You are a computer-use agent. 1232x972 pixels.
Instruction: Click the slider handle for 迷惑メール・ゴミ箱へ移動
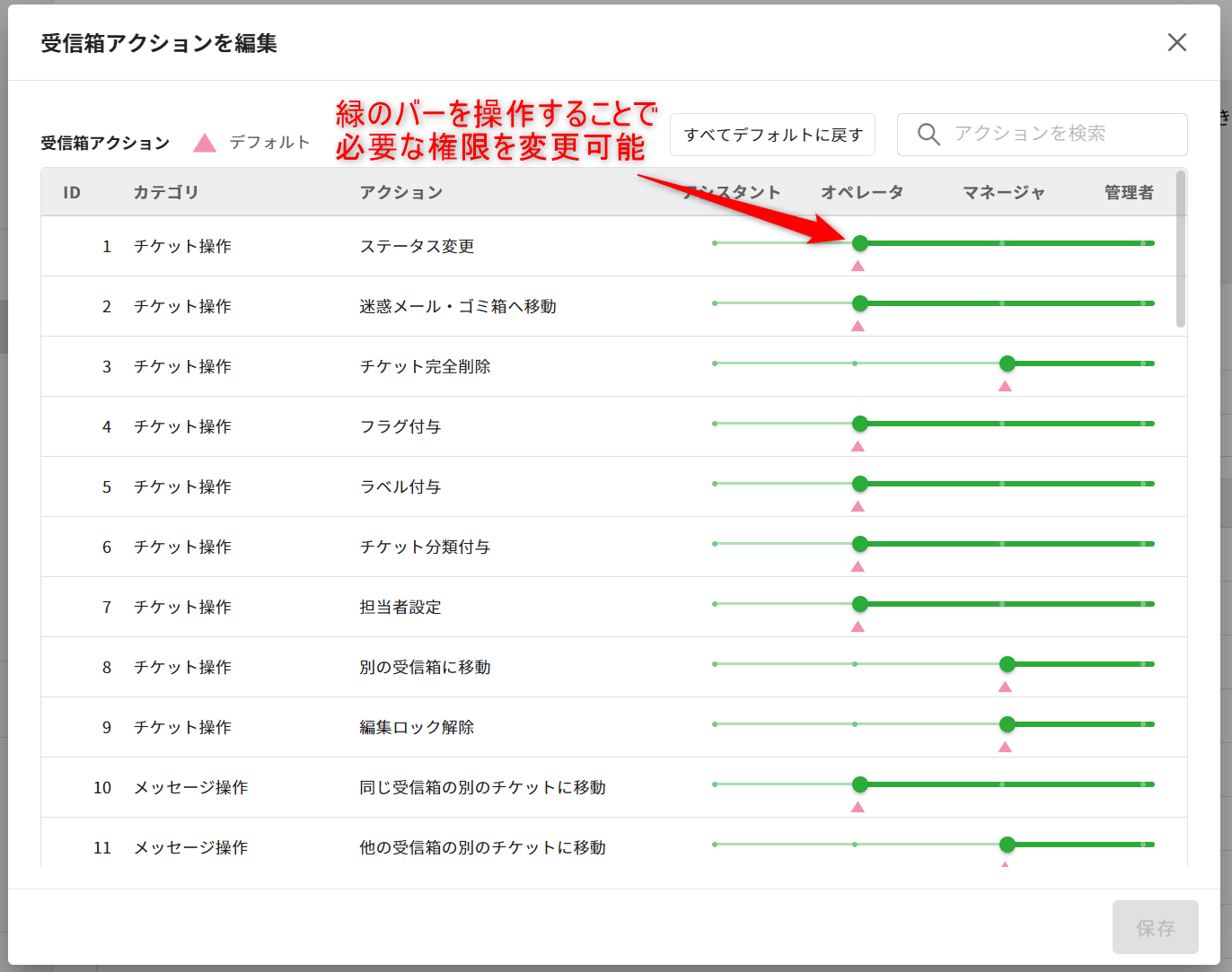tap(859, 303)
